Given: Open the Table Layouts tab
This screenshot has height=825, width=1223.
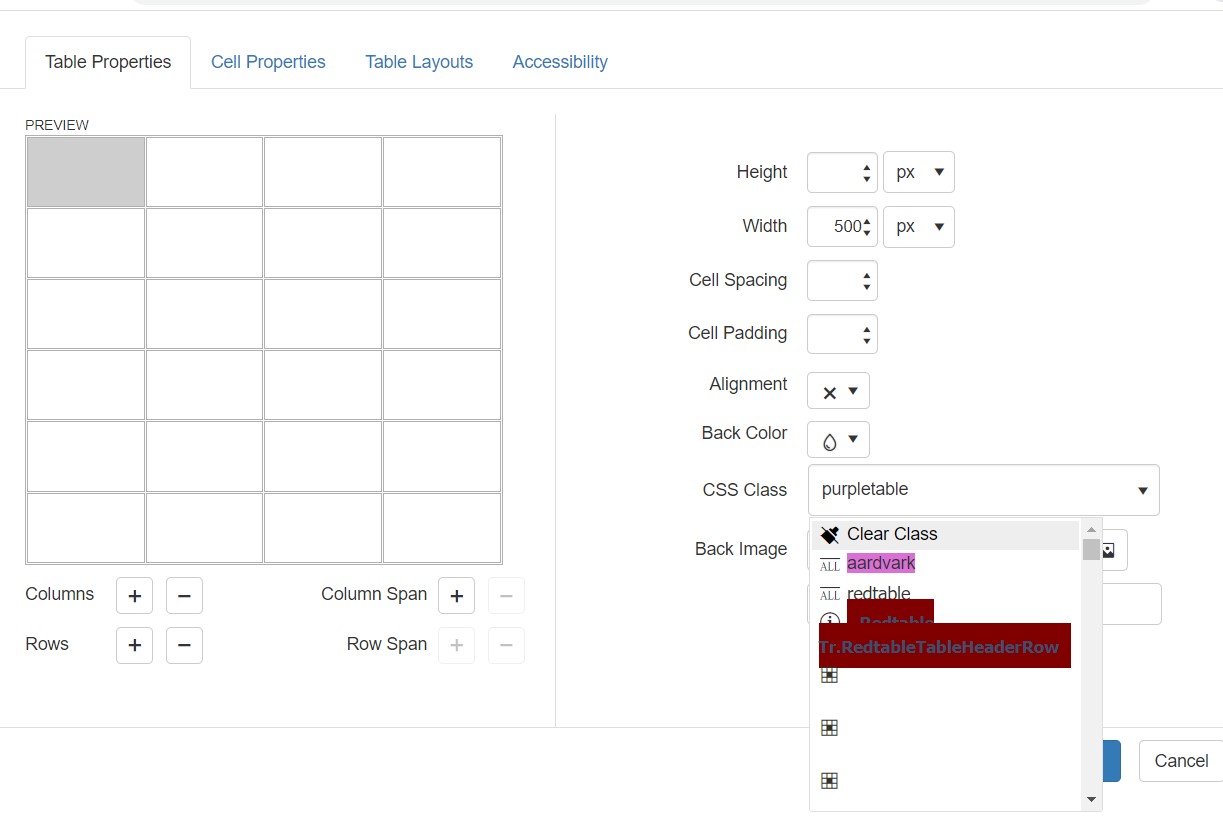Looking at the screenshot, I should [419, 62].
